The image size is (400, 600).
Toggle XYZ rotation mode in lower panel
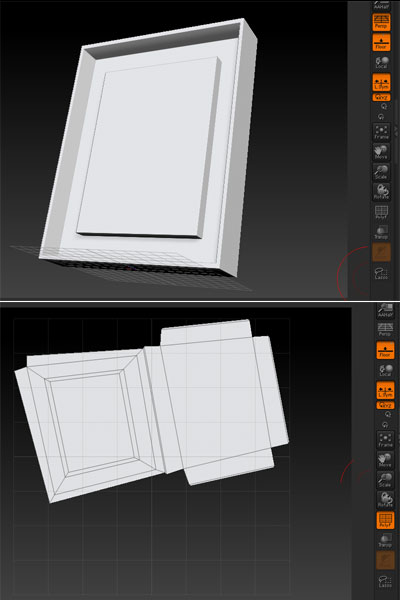click(x=385, y=405)
